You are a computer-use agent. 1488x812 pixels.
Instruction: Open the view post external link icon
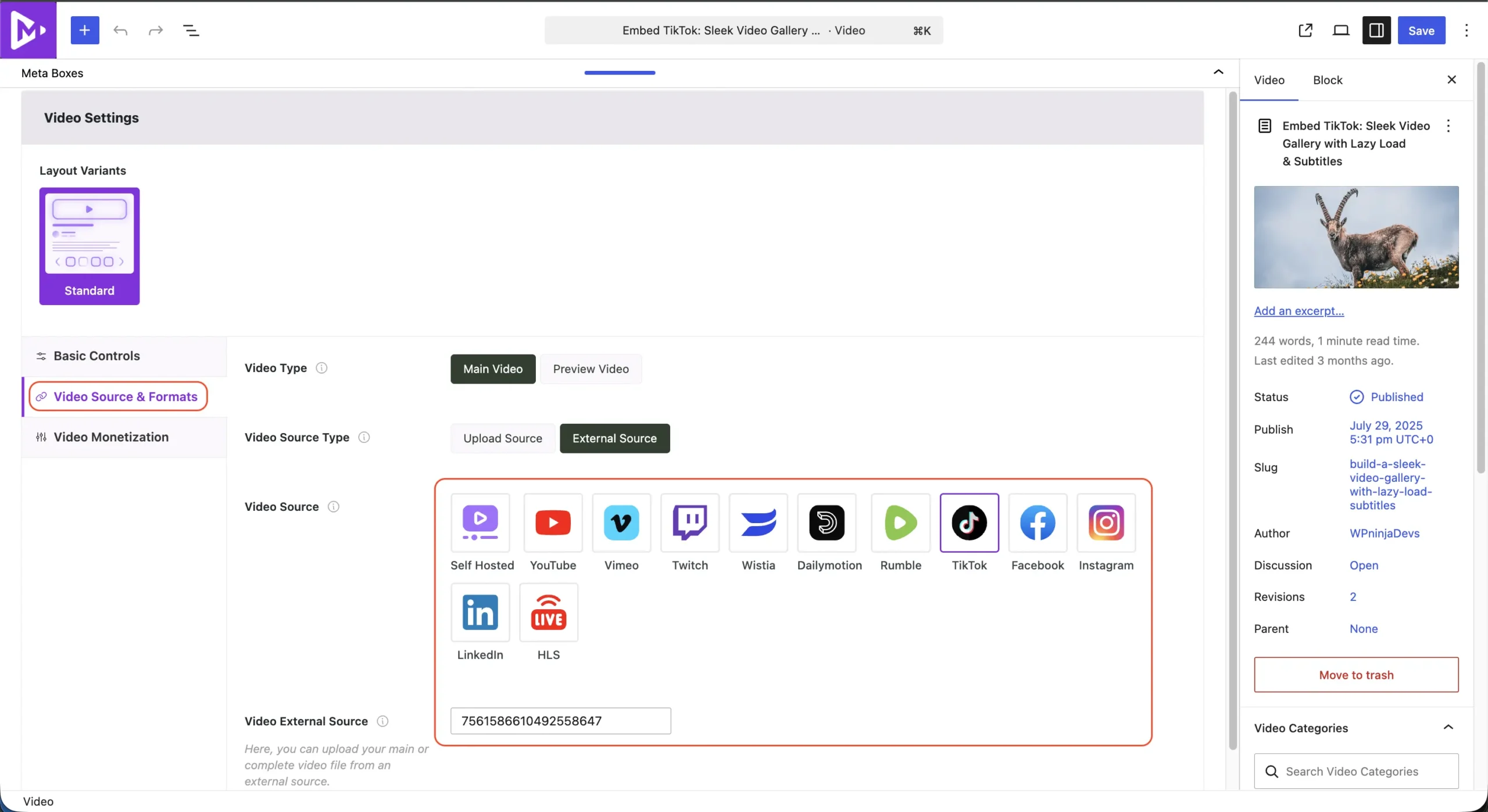point(1305,30)
